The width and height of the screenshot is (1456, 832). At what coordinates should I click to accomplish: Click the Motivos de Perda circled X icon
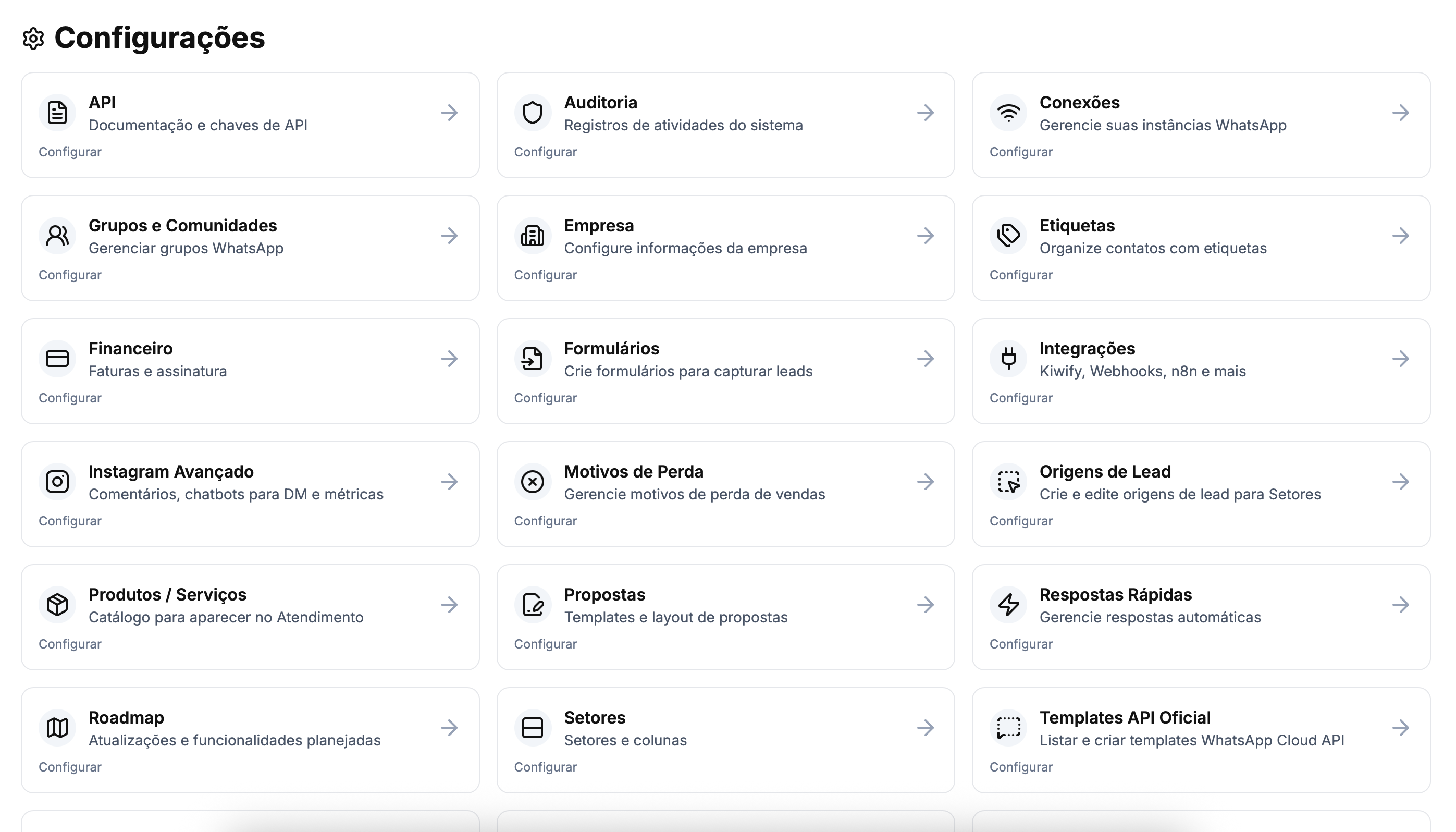533,481
